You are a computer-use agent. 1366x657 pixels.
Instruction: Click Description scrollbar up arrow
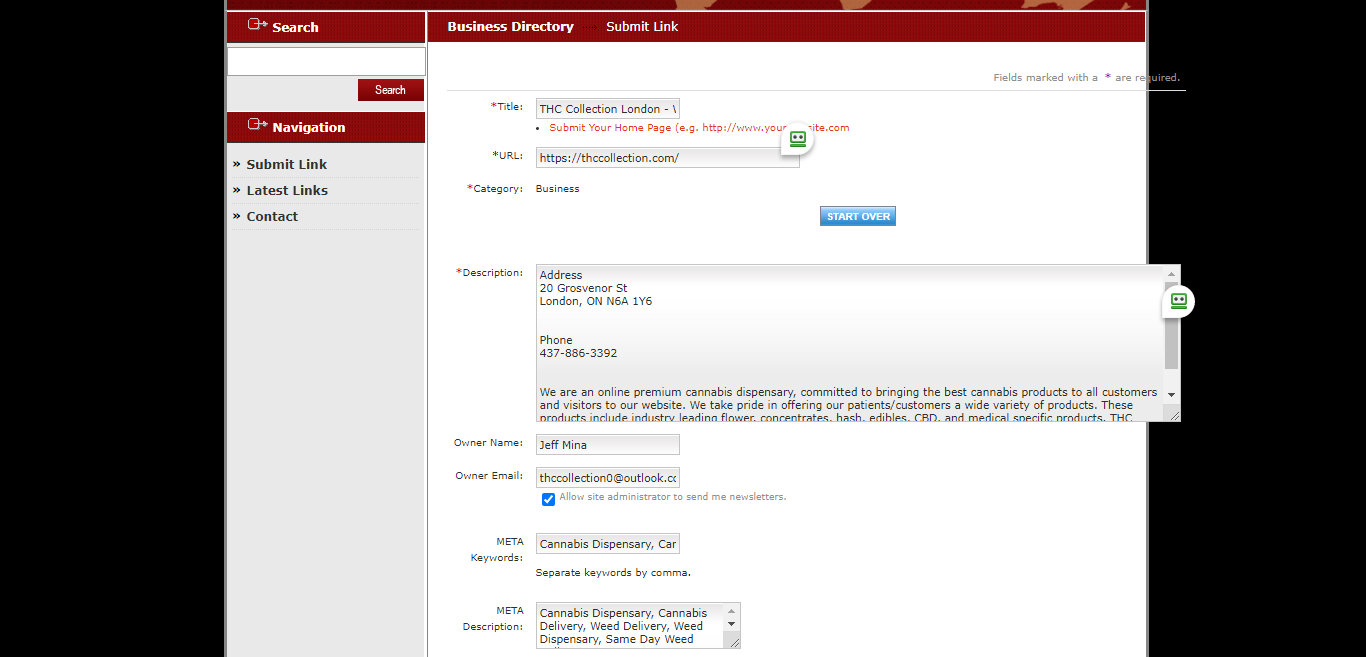1172,273
